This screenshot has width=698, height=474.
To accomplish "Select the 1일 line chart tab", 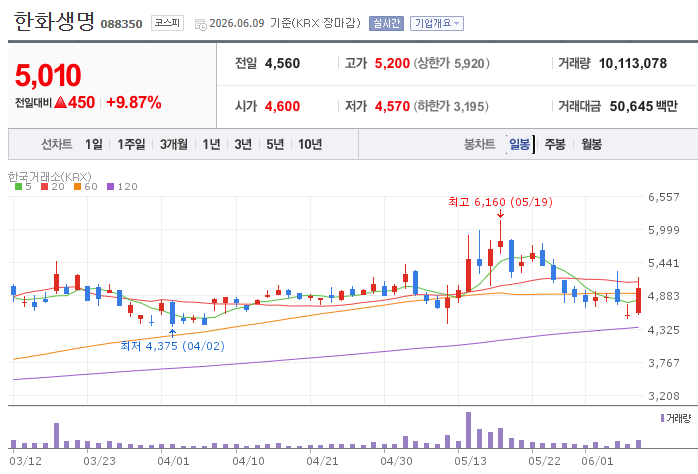I will click(93, 144).
